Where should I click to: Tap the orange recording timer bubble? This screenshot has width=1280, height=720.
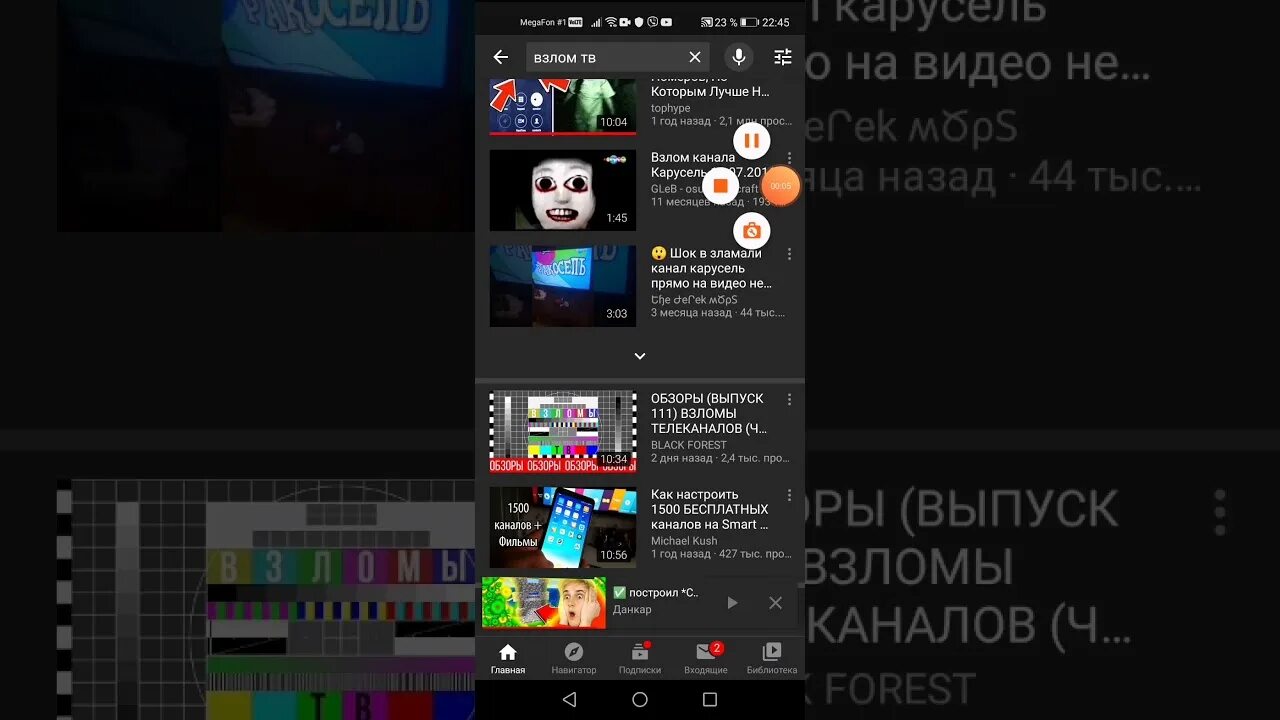click(781, 186)
